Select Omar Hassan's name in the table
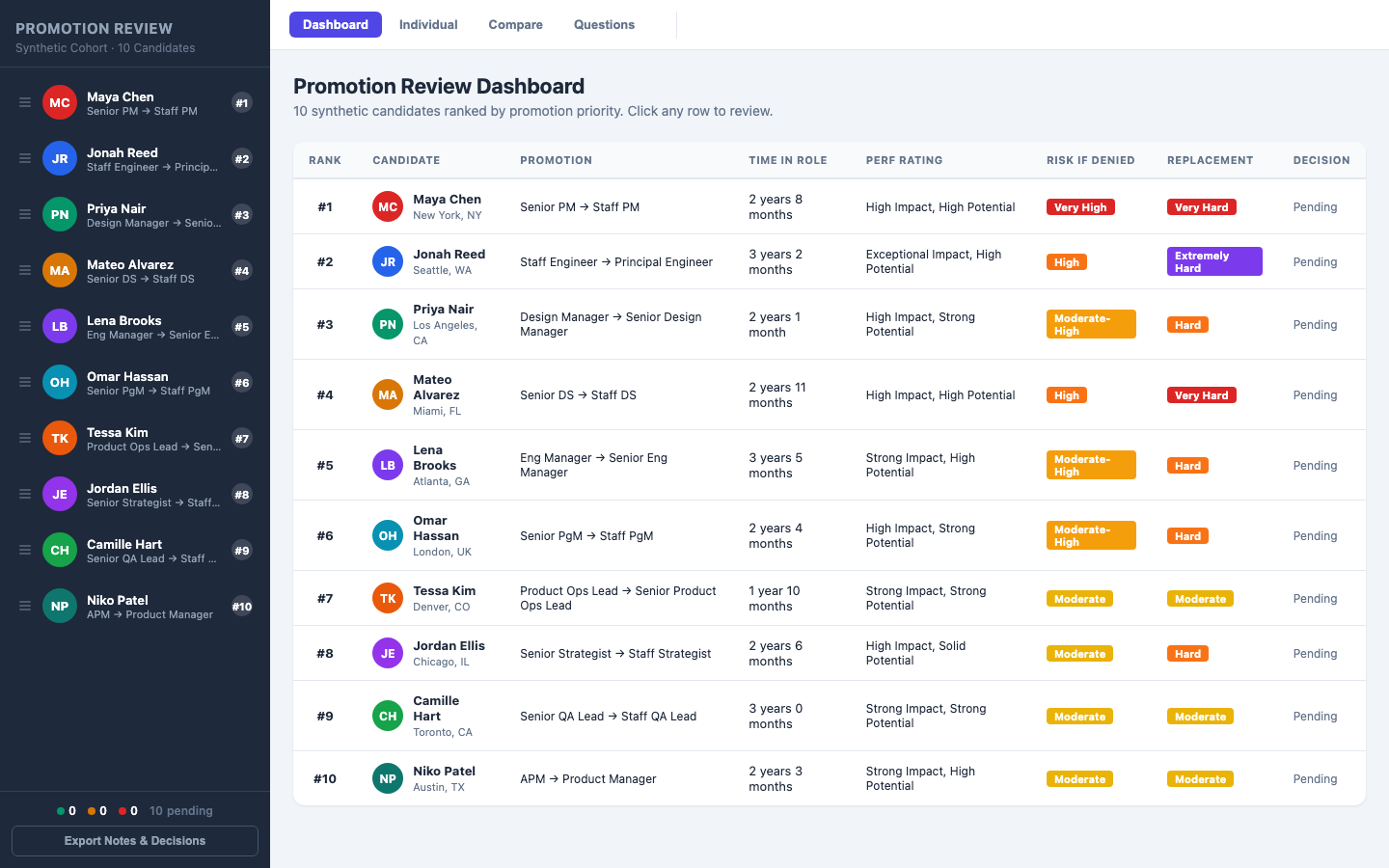 click(436, 529)
